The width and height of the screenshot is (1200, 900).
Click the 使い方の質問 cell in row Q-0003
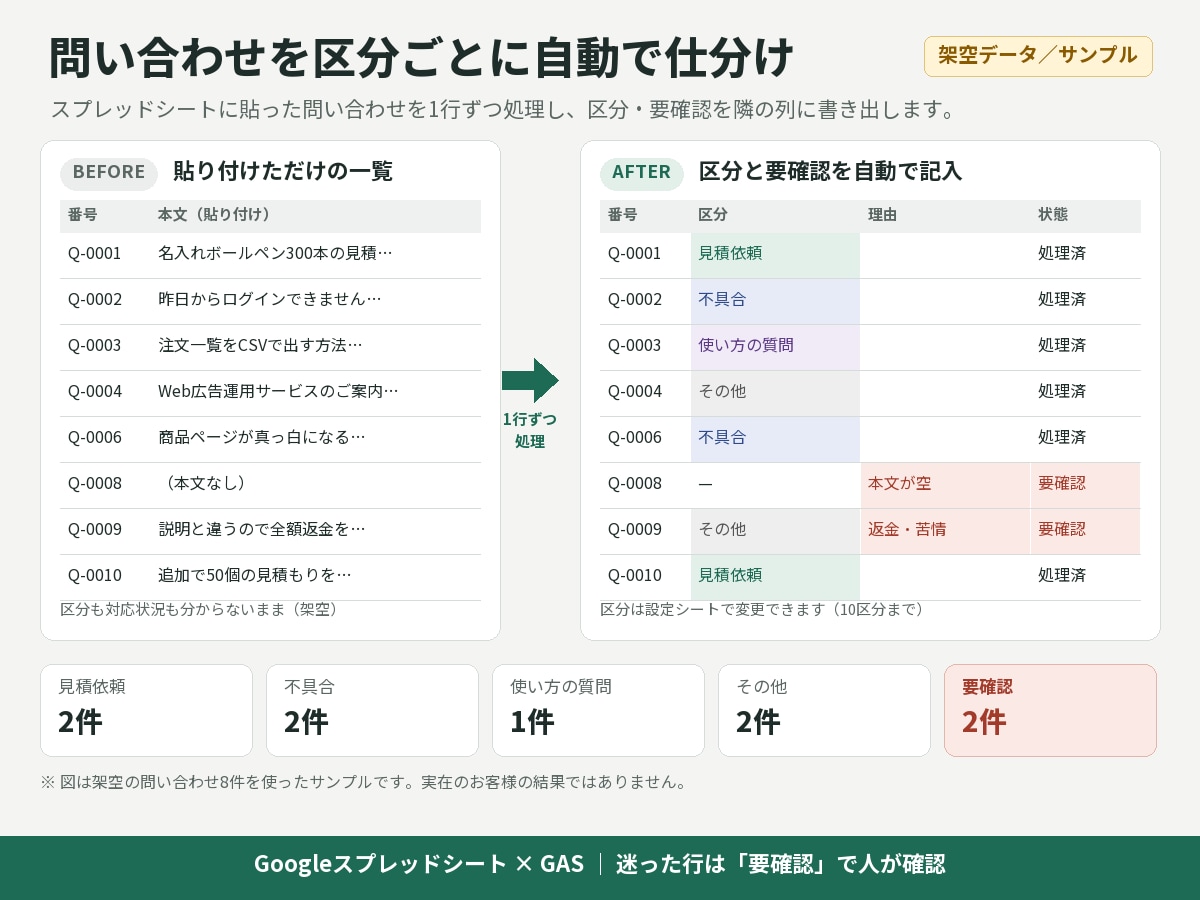click(x=775, y=347)
